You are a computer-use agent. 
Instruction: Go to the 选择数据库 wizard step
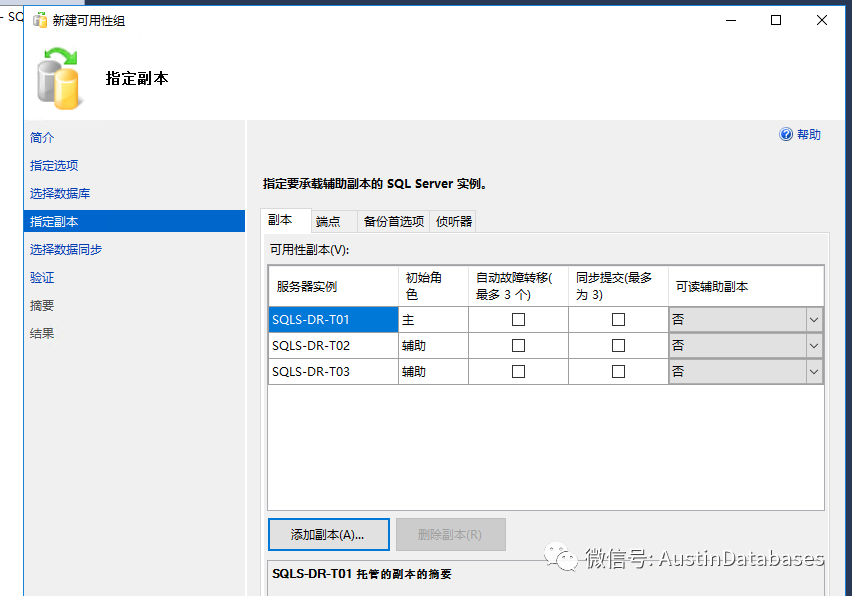60,193
